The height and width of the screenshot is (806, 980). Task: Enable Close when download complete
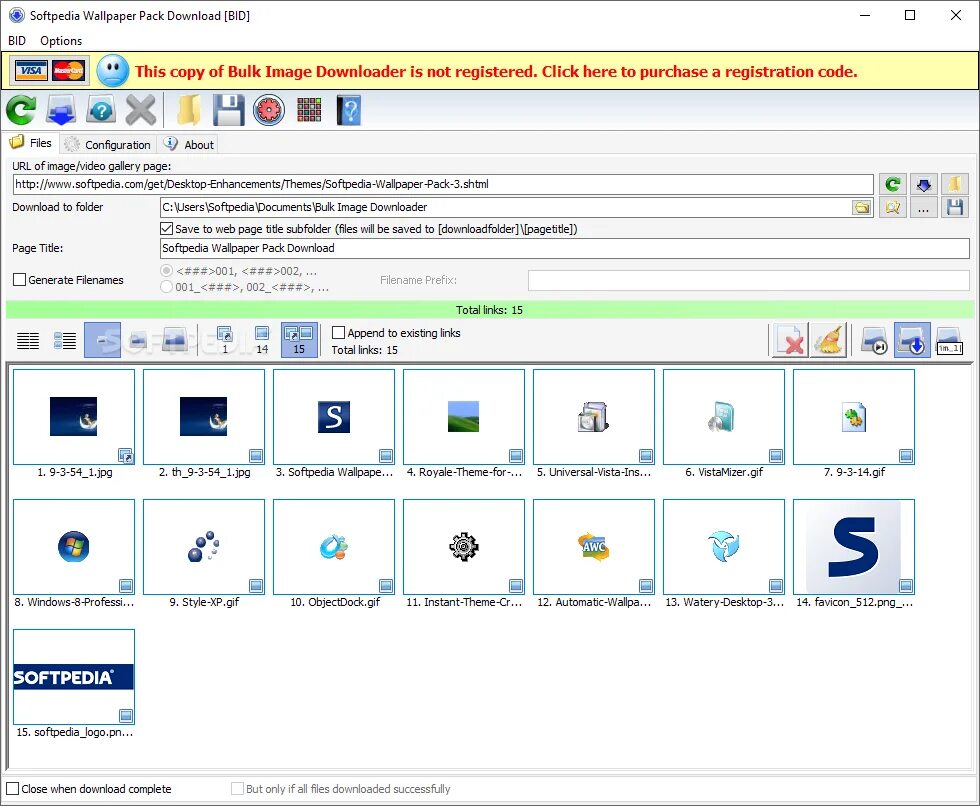point(12,789)
